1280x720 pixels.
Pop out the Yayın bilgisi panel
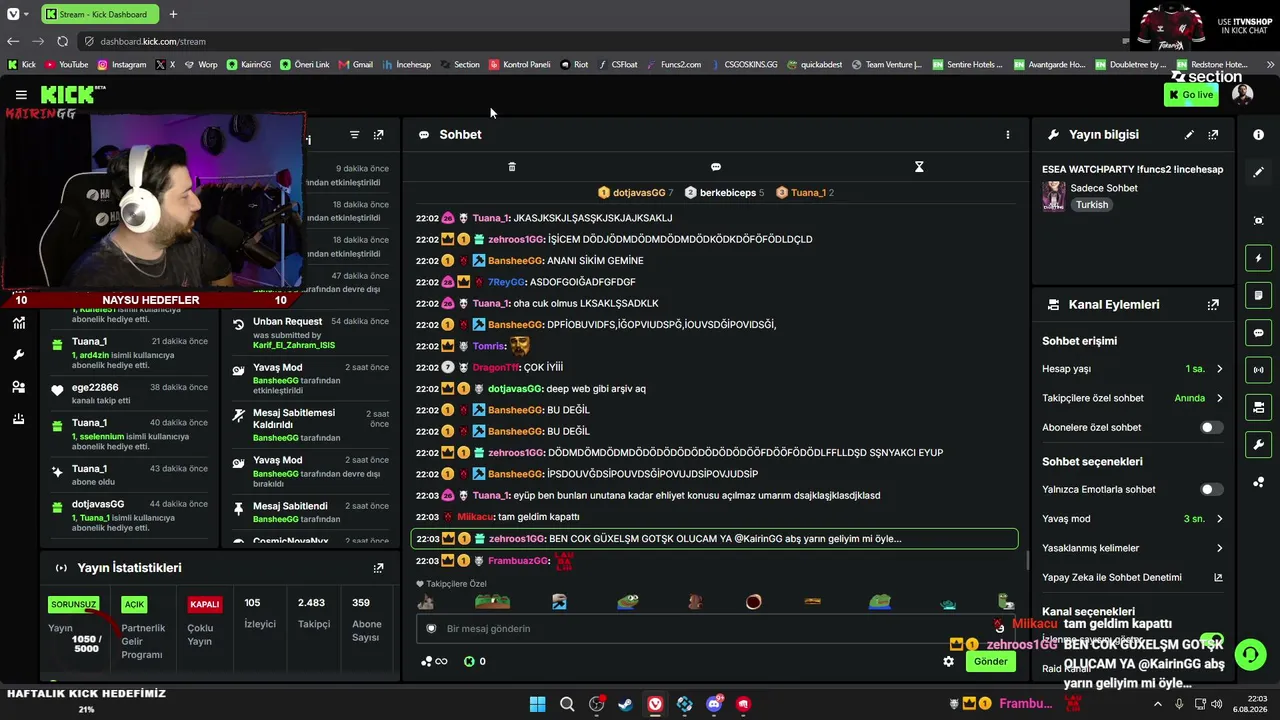pyautogui.click(x=1213, y=135)
